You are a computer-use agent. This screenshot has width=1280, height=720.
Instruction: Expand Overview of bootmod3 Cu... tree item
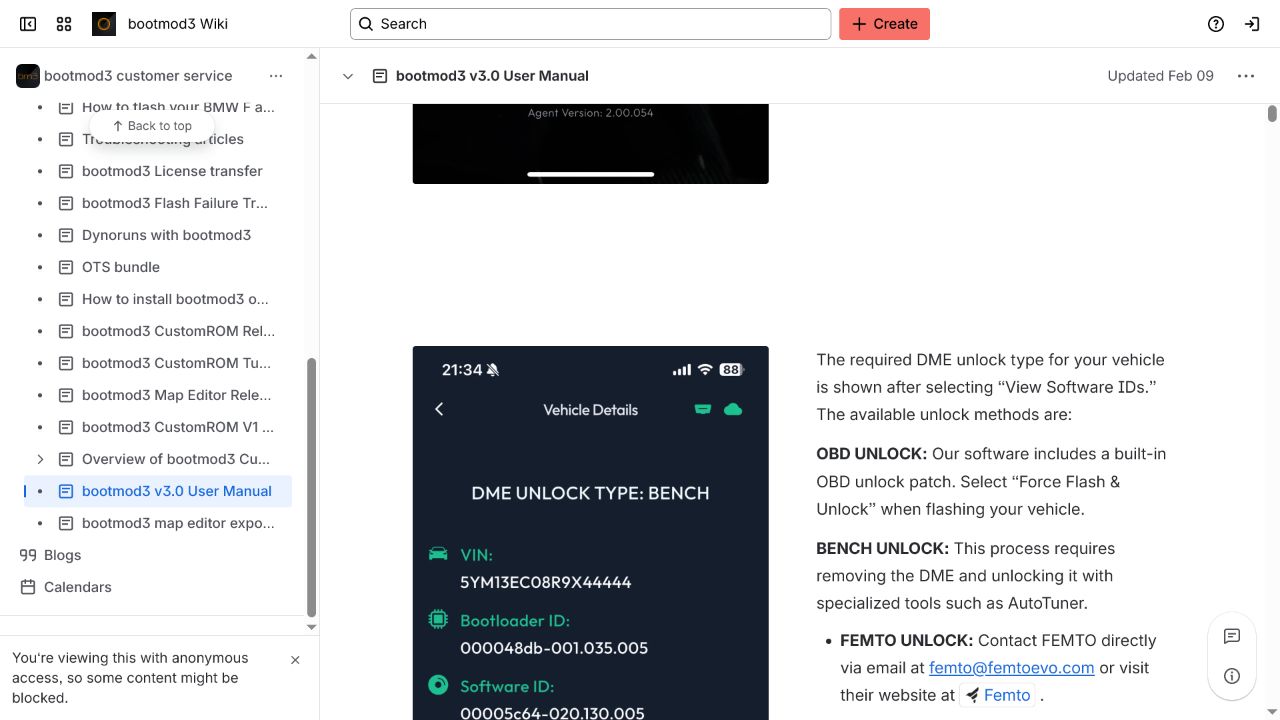40,459
